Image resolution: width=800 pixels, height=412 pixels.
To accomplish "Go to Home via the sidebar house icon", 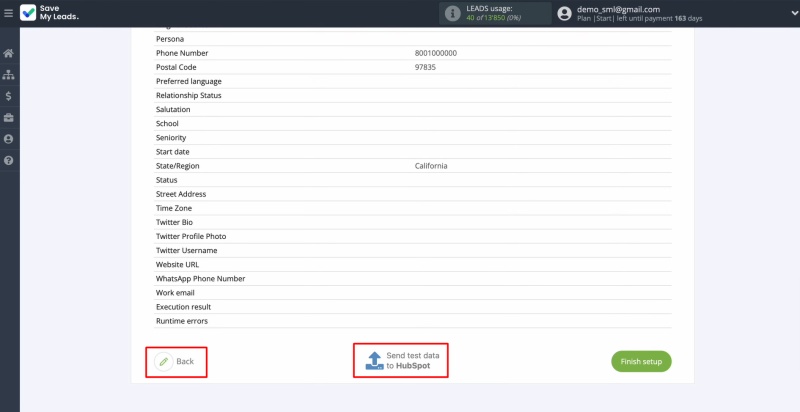I will pos(9,53).
